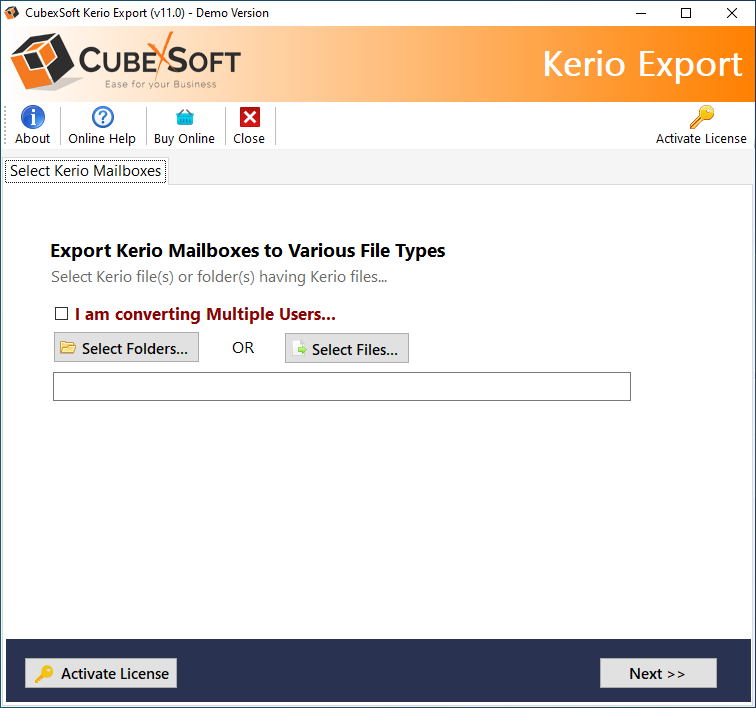Click the Next >> button
The width and height of the screenshot is (756, 708).
pyautogui.click(x=658, y=673)
